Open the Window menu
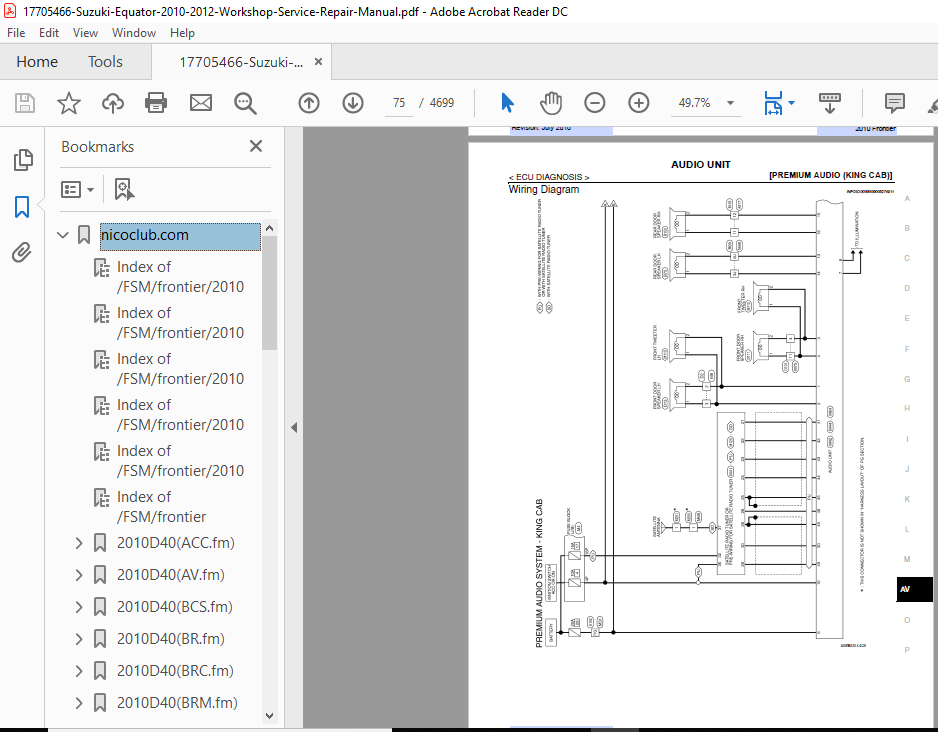Image resolution: width=938 pixels, height=732 pixels. tap(133, 33)
